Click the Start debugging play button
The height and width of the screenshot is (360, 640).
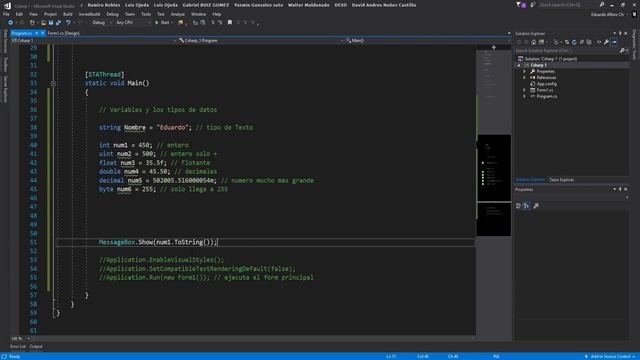click(157, 22)
